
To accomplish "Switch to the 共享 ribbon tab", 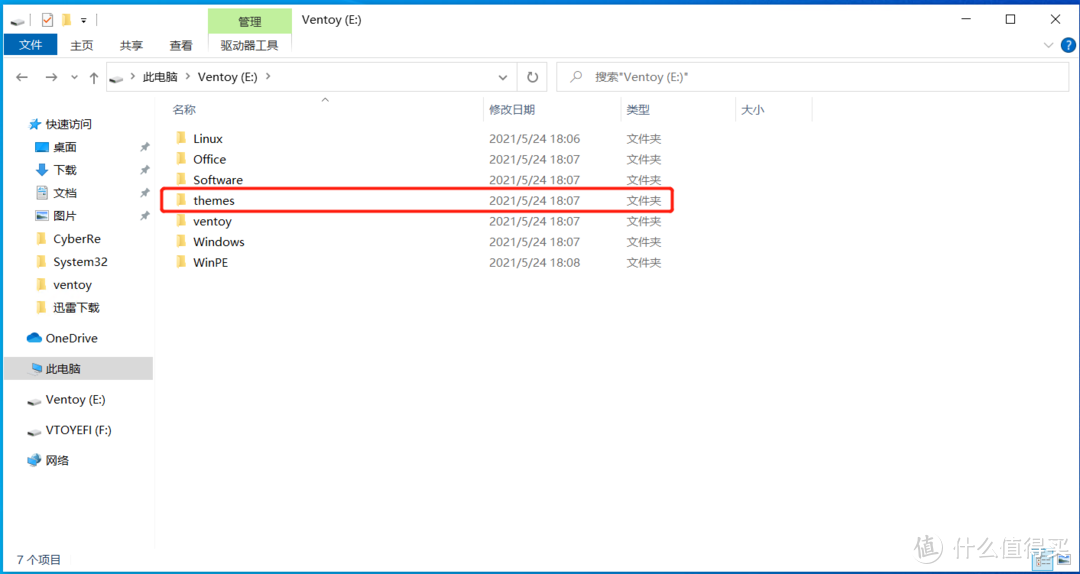I will pos(132,45).
